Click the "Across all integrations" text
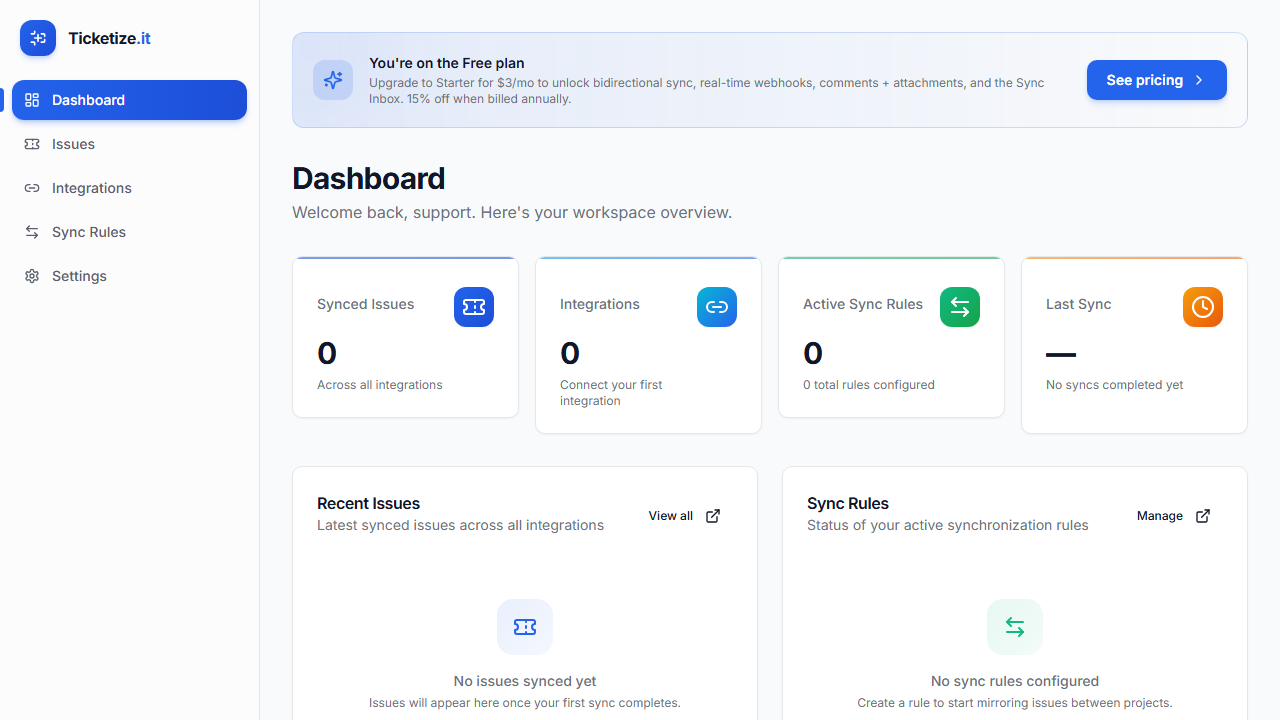 380,385
